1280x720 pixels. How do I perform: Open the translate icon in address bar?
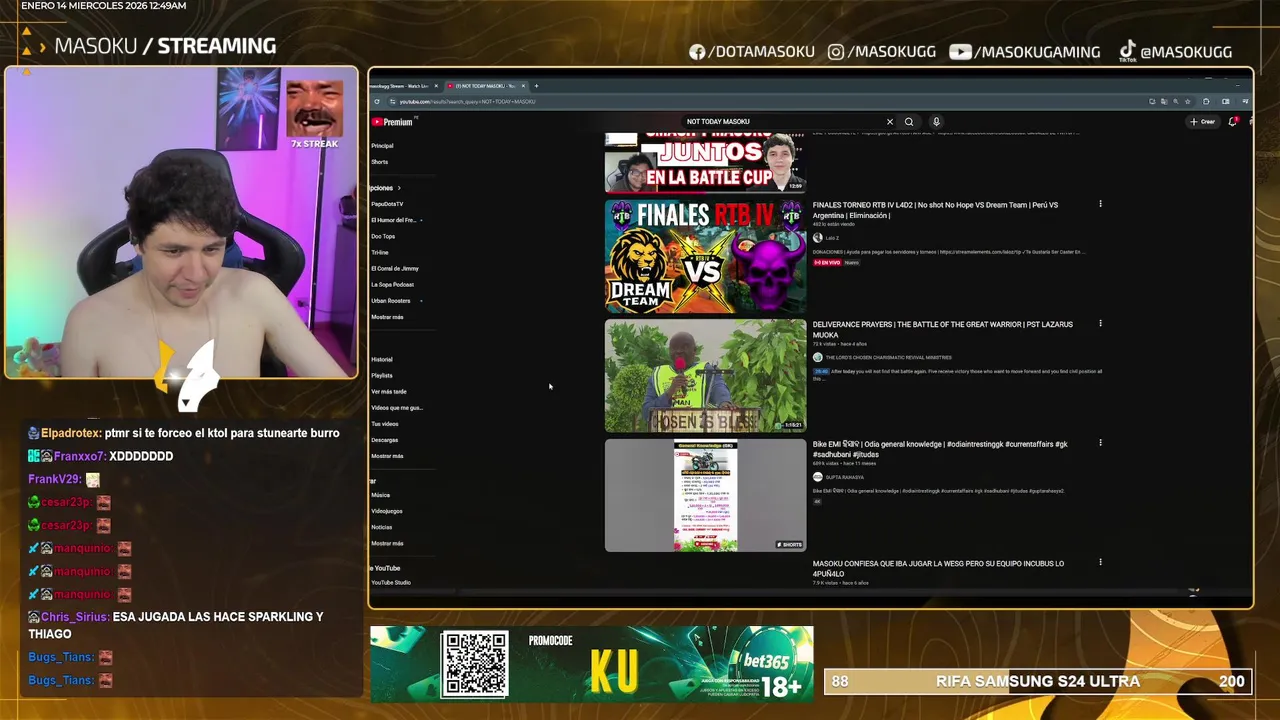[1164, 101]
